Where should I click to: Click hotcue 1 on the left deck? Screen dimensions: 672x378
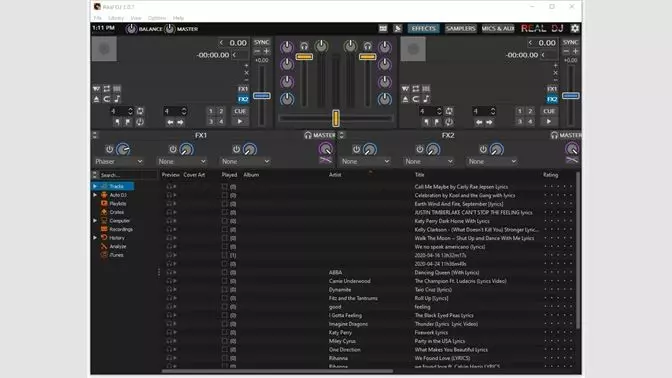click(210, 111)
